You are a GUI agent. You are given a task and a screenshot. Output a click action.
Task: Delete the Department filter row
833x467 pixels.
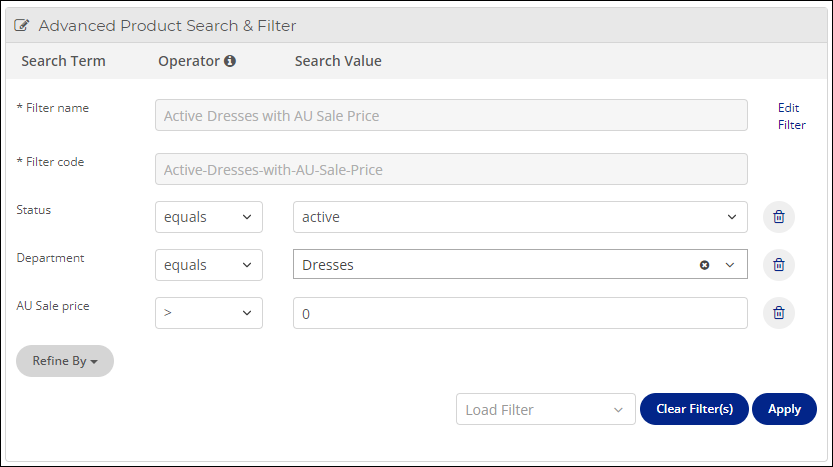tap(779, 265)
